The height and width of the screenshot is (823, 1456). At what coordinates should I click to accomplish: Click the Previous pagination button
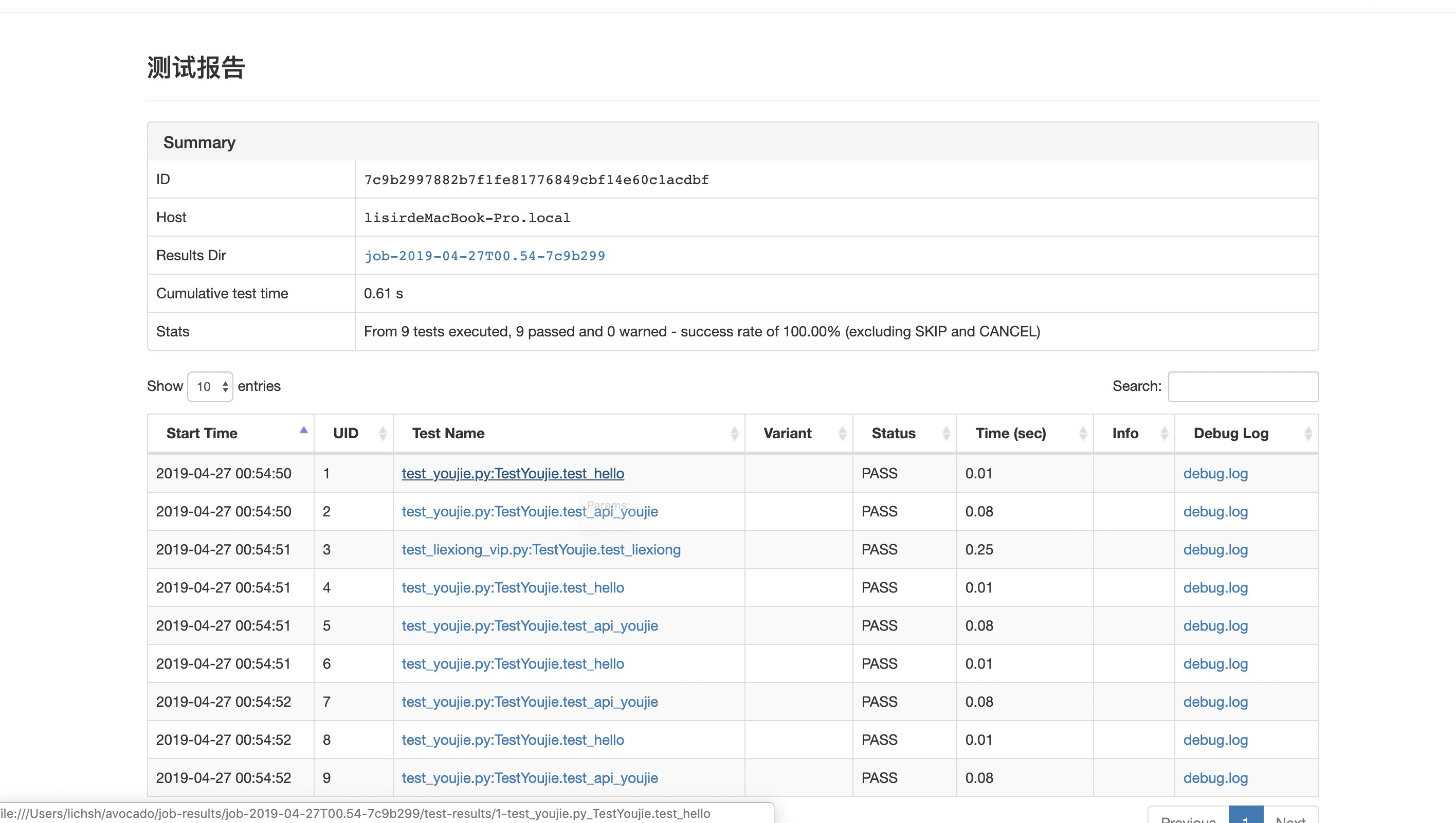point(1188,817)
